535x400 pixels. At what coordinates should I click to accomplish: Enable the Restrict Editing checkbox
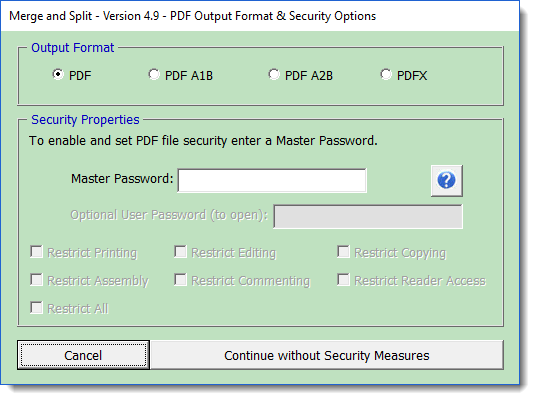point(180,252)
